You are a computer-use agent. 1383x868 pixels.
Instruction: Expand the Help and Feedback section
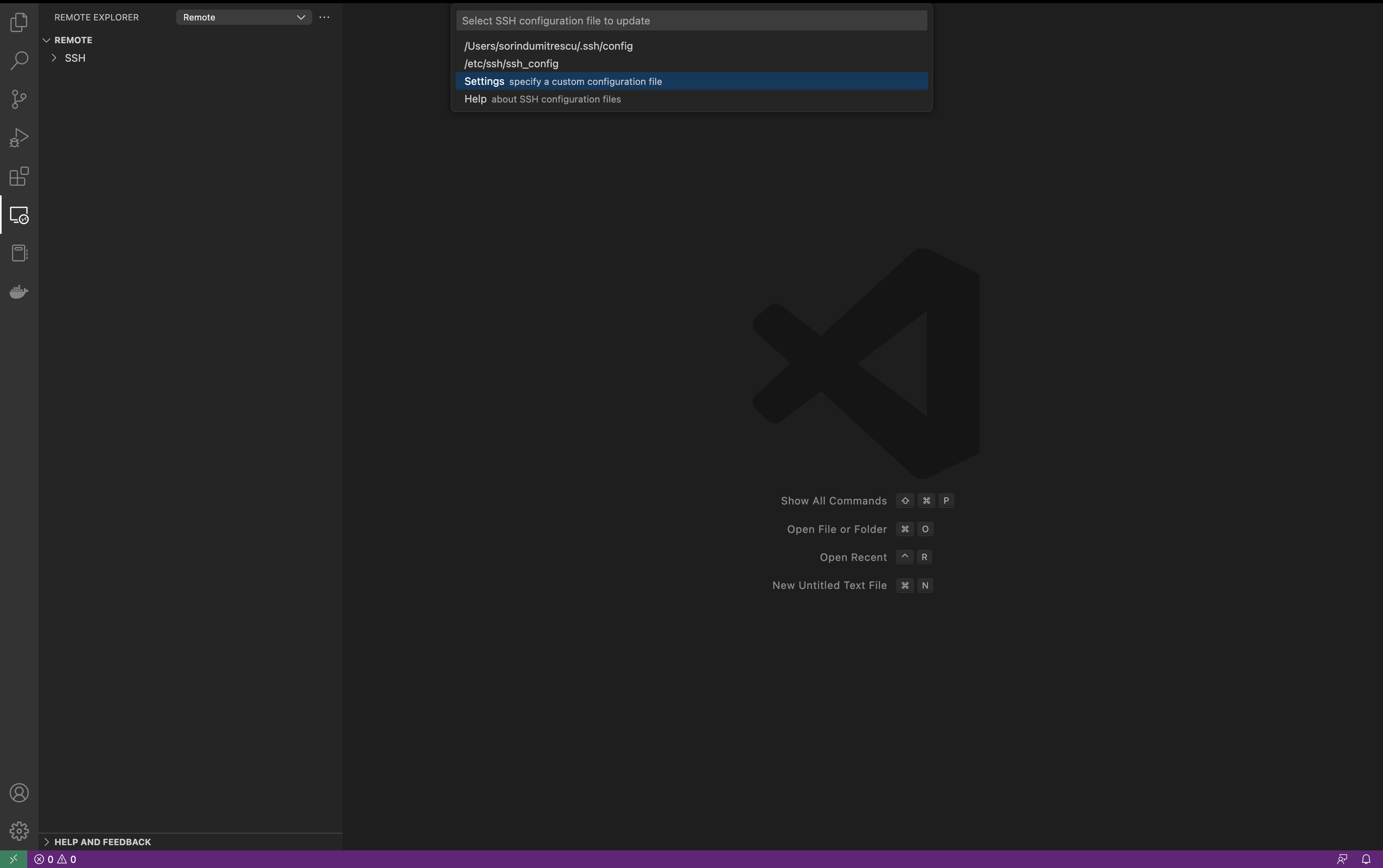point(102,842)
